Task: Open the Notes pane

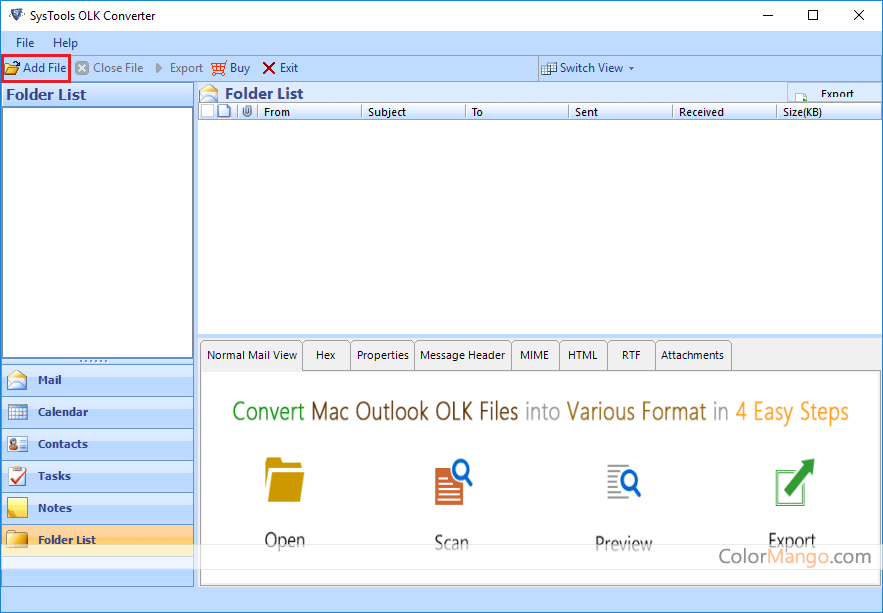Action: point(97,508)
